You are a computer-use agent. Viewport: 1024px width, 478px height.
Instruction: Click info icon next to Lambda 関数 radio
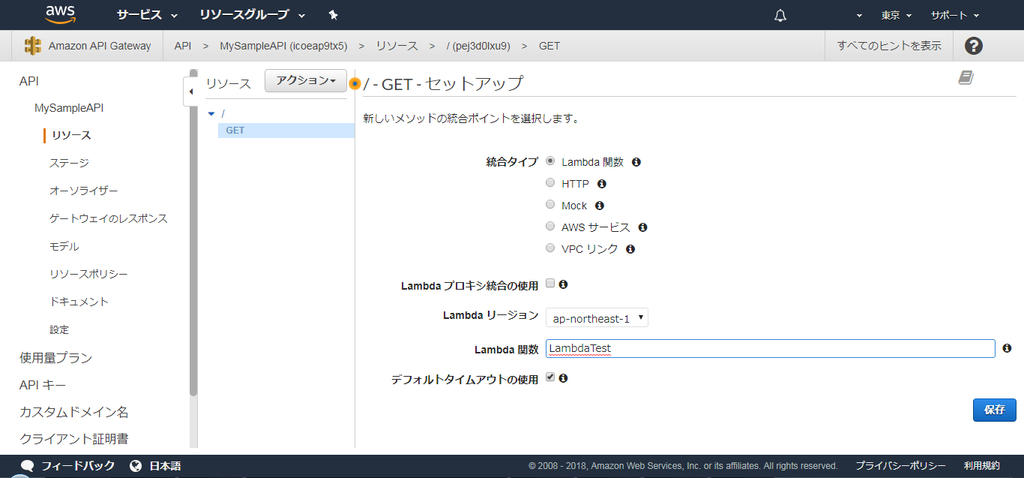pyautogui.click(x=636, y=162)
